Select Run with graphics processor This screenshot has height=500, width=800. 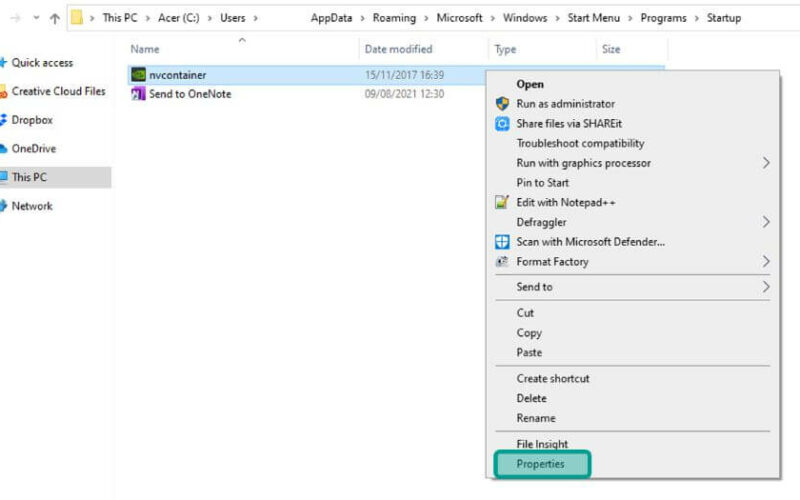(583, 163)
